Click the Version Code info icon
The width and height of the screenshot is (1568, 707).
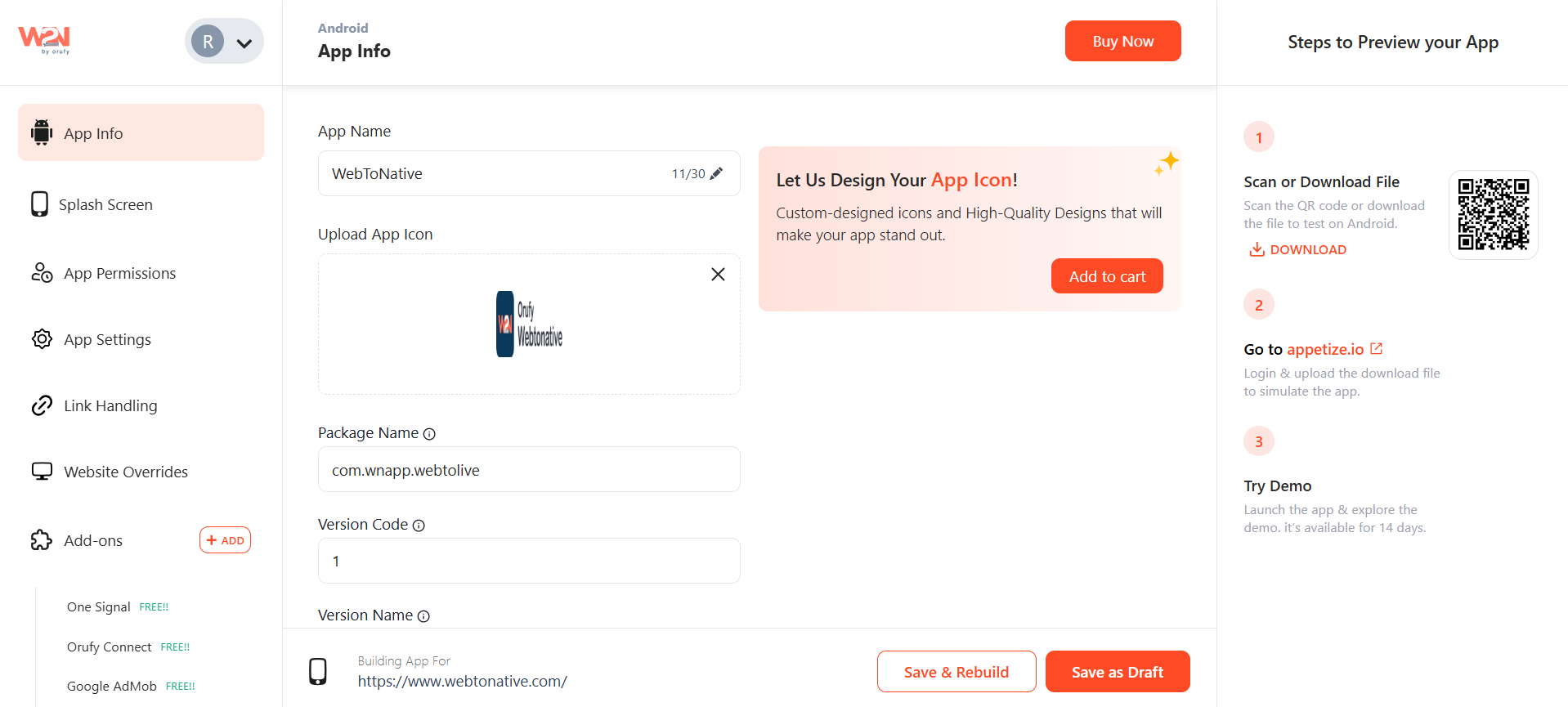click(x=419, y=526)
